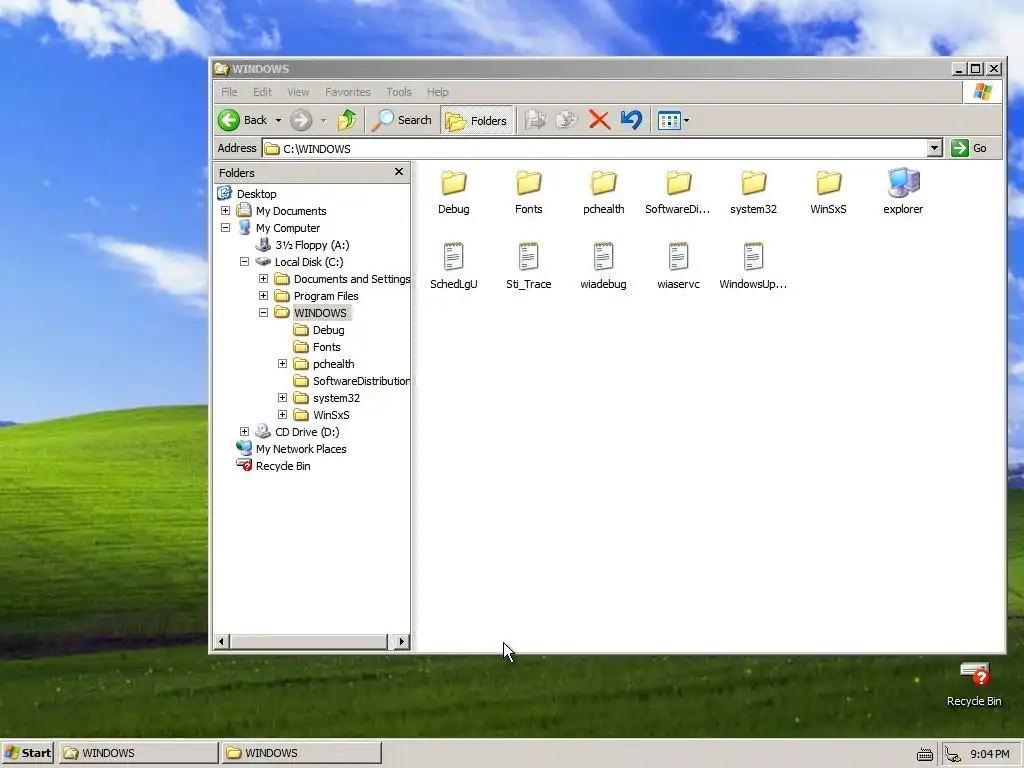Viewport: 1024px width, 768px height.
Task: Open the View menu
Action: (x=298, y=92)
